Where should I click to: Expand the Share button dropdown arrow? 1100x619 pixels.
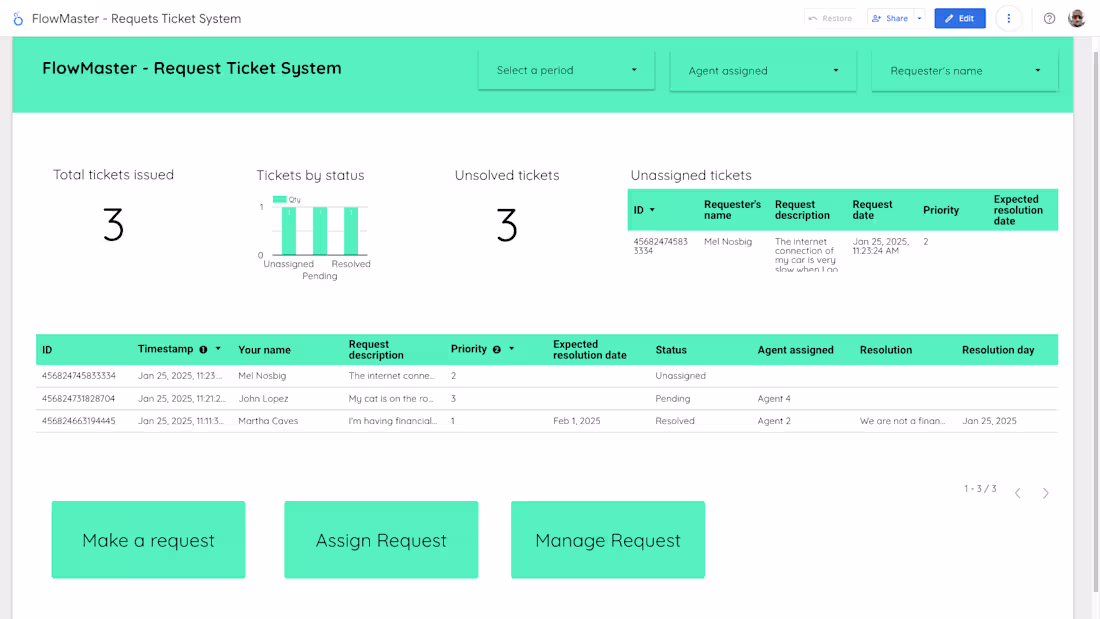[x=919, y=18]
